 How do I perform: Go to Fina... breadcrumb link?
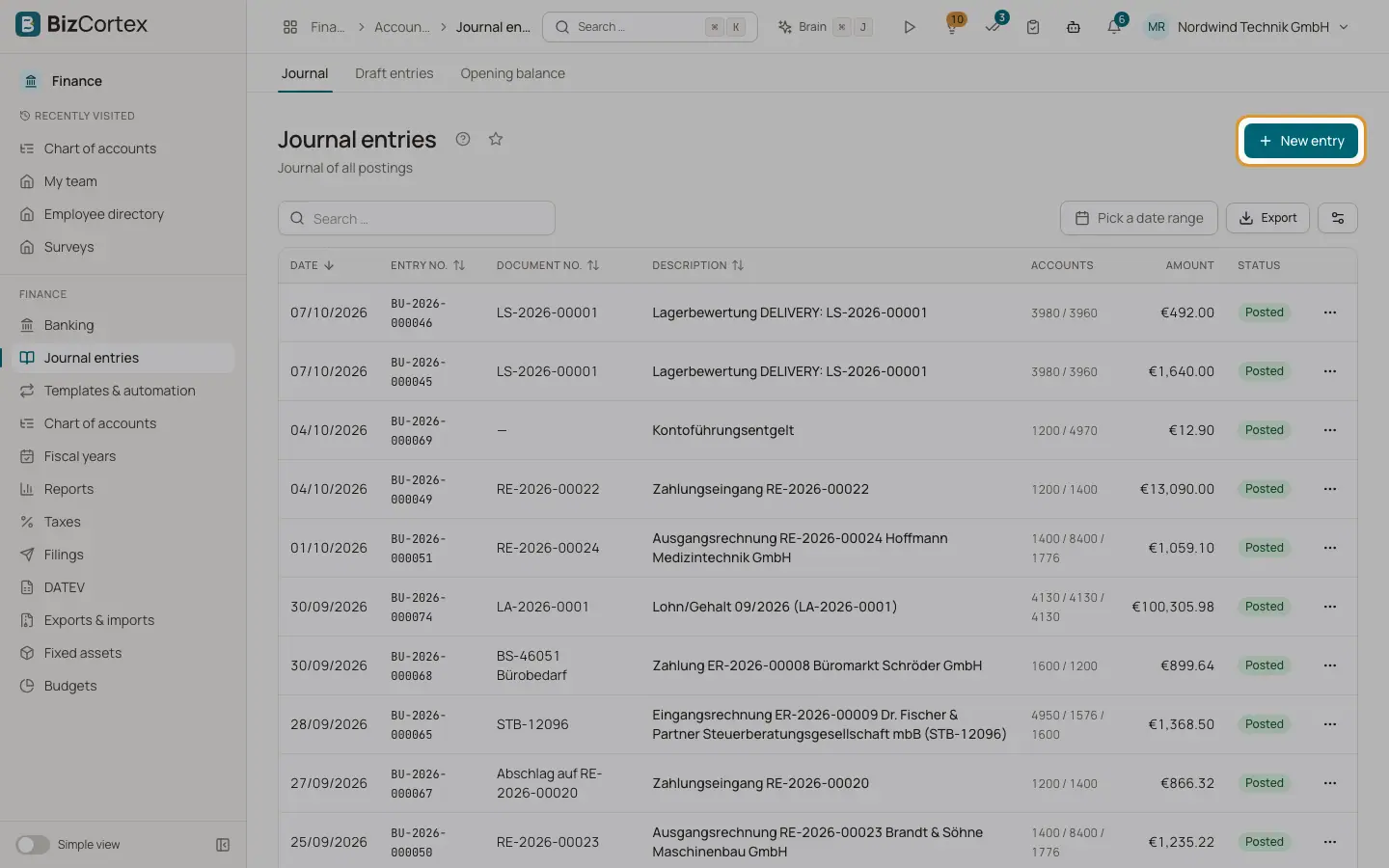point(327,27)
